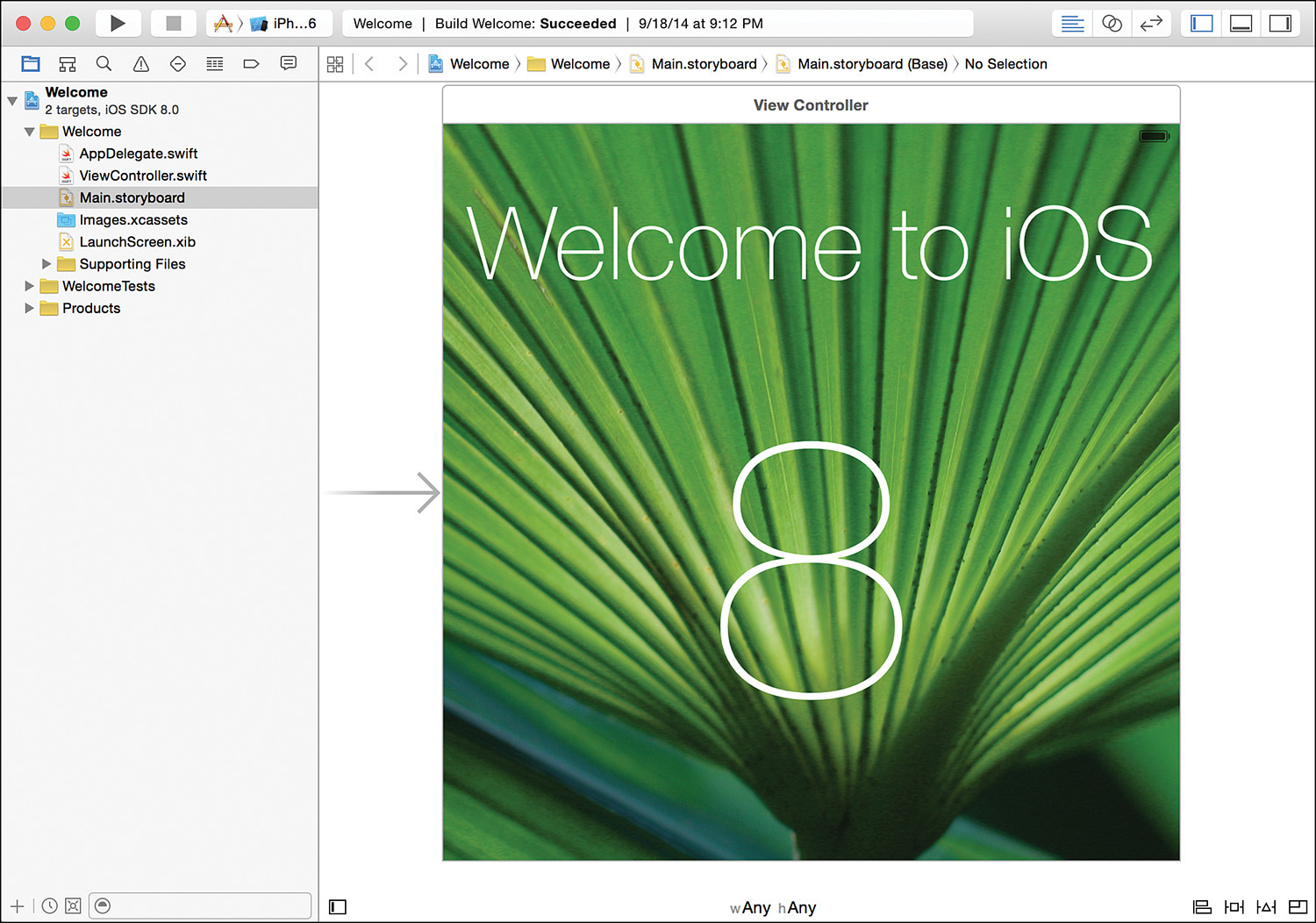Click Main.storyboard (Base) in jump bar
Image resolution: width=1316 pixels, height=923 pixels.
tap(862, 64)
